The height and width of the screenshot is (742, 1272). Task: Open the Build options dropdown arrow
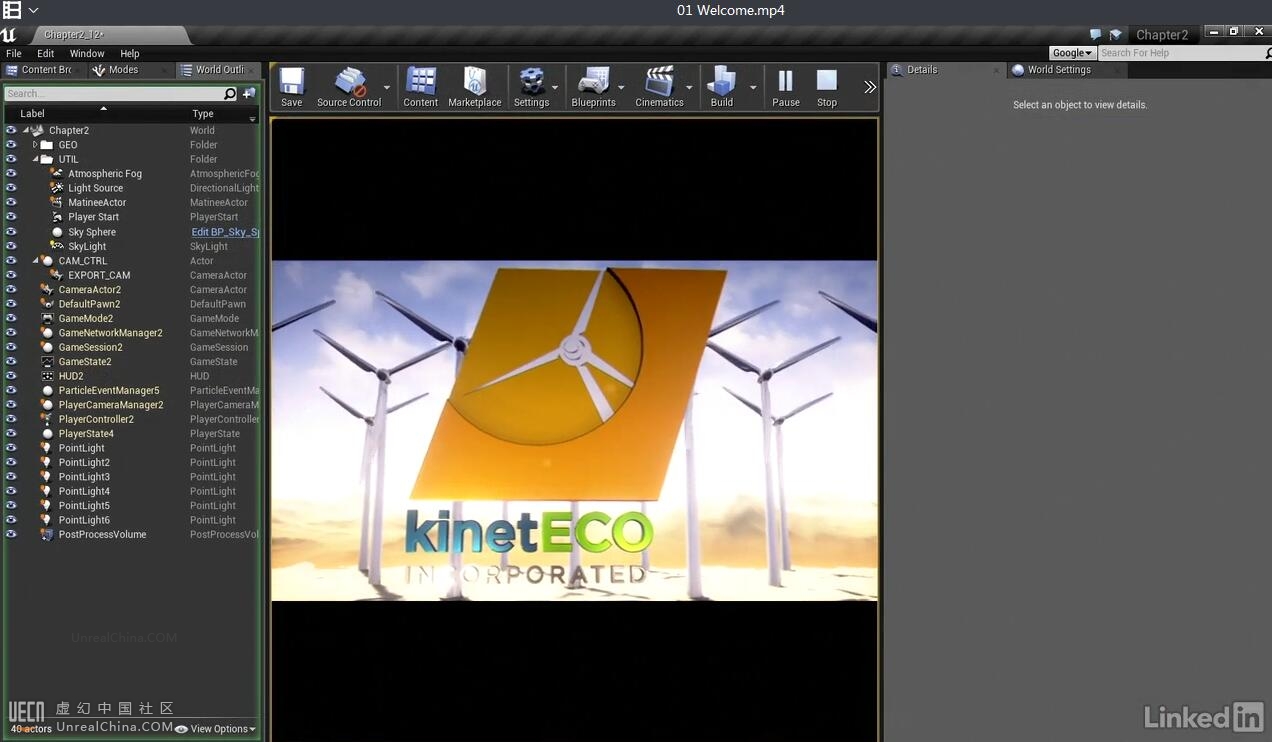click(x=753, y=88)
